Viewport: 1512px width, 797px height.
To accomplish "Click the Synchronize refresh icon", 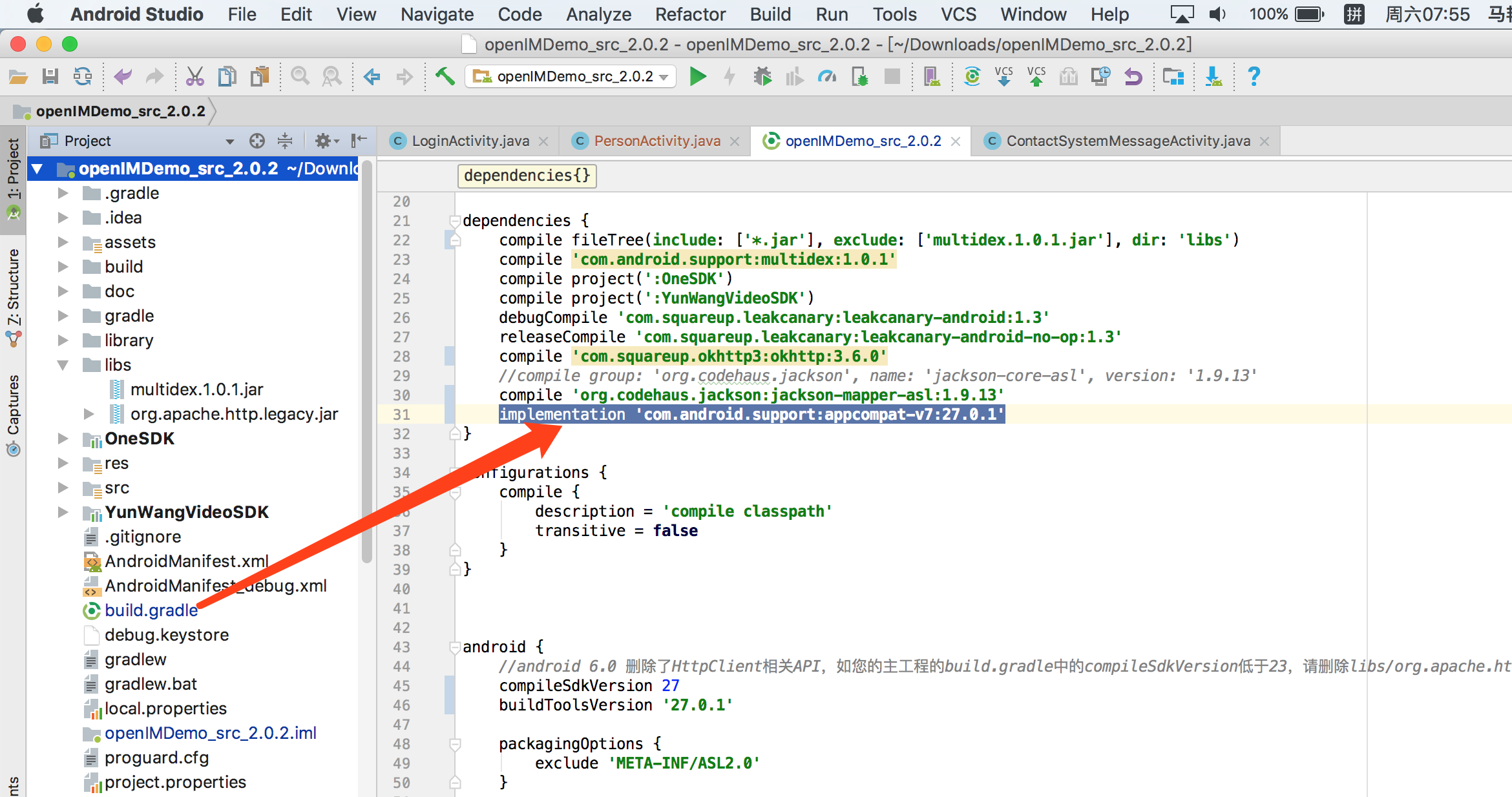I will pyautogui.click(x=83, y=77).
